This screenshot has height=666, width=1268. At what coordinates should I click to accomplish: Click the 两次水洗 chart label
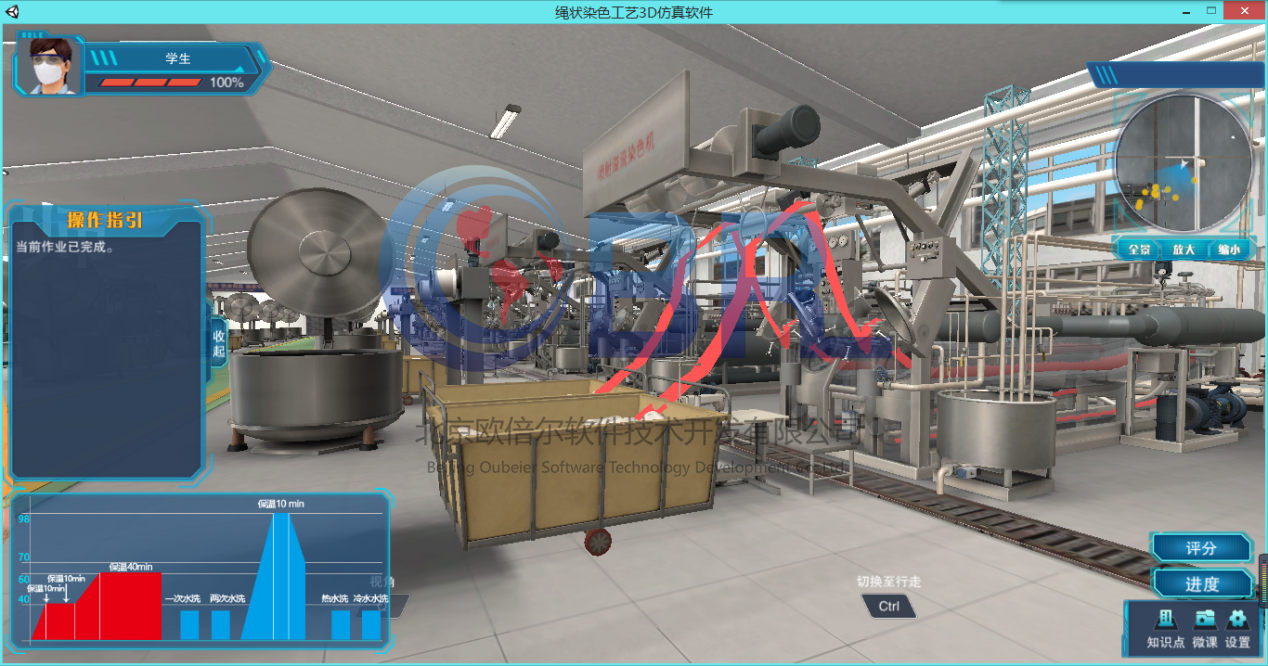227,599
